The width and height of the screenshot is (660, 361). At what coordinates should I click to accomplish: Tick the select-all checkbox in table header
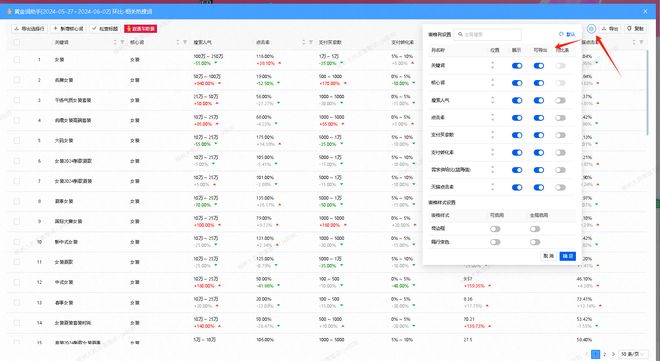click(x=17, y=42)
